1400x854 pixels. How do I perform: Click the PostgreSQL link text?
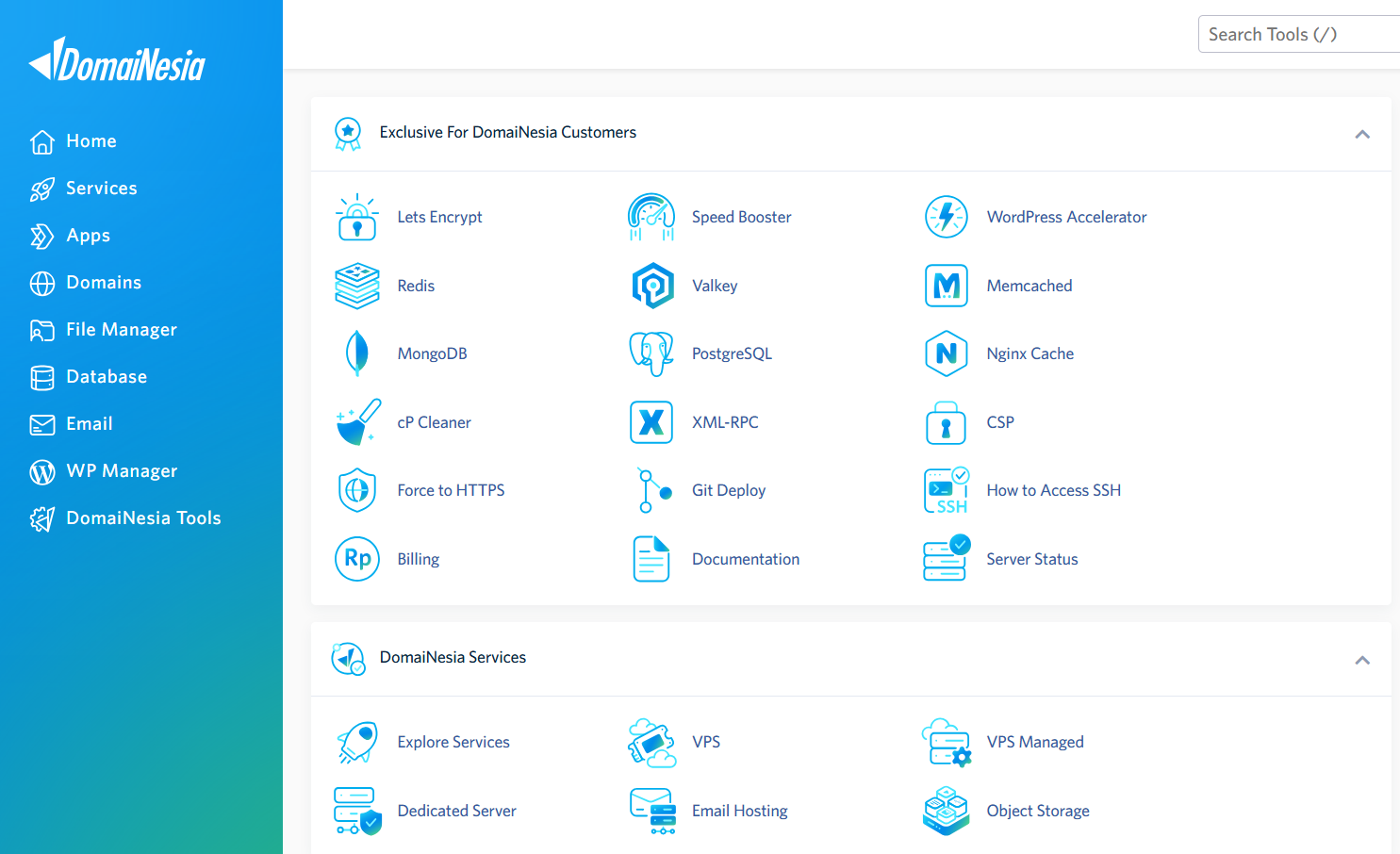[x=732, y=353]
